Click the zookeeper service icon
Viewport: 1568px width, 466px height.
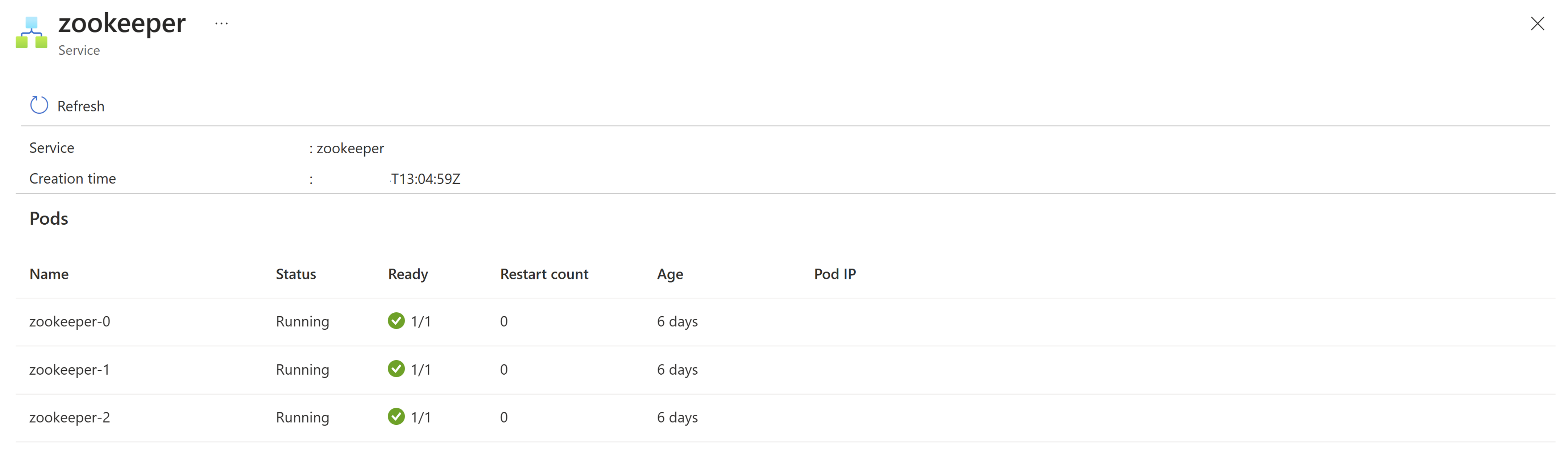(32, 33)
